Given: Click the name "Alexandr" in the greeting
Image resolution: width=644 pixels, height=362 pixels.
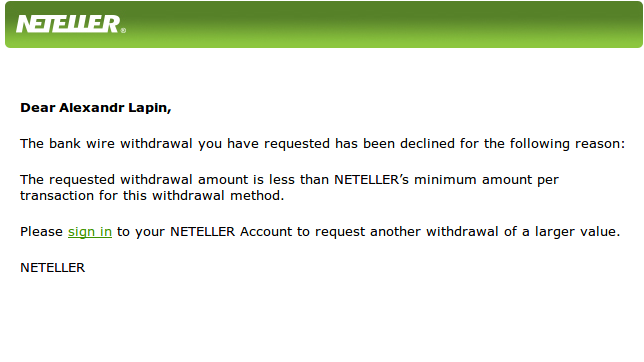Looking at the screenshot, I should [92, 108].
